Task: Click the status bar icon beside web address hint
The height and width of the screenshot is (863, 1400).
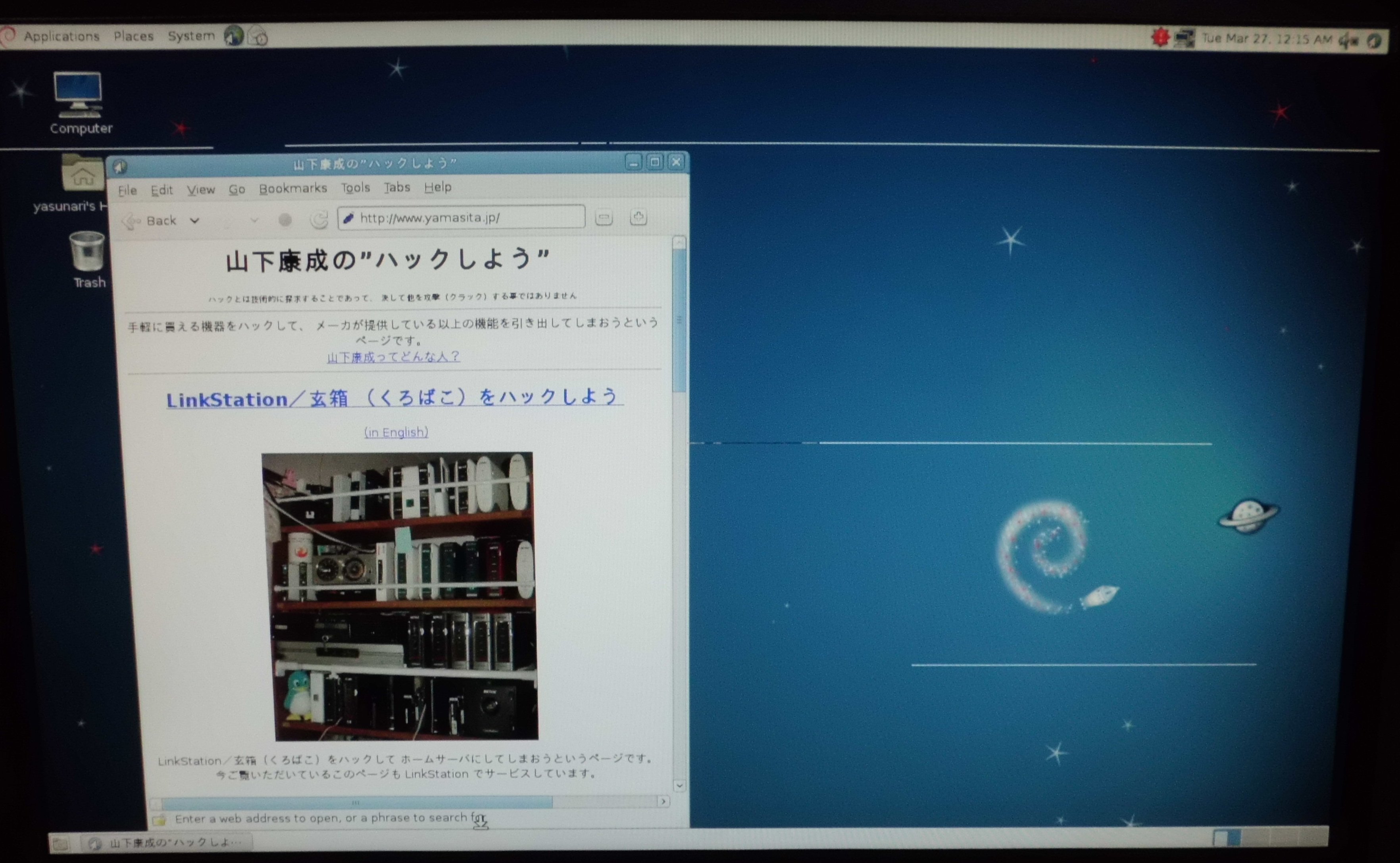Action: point(159,820)
